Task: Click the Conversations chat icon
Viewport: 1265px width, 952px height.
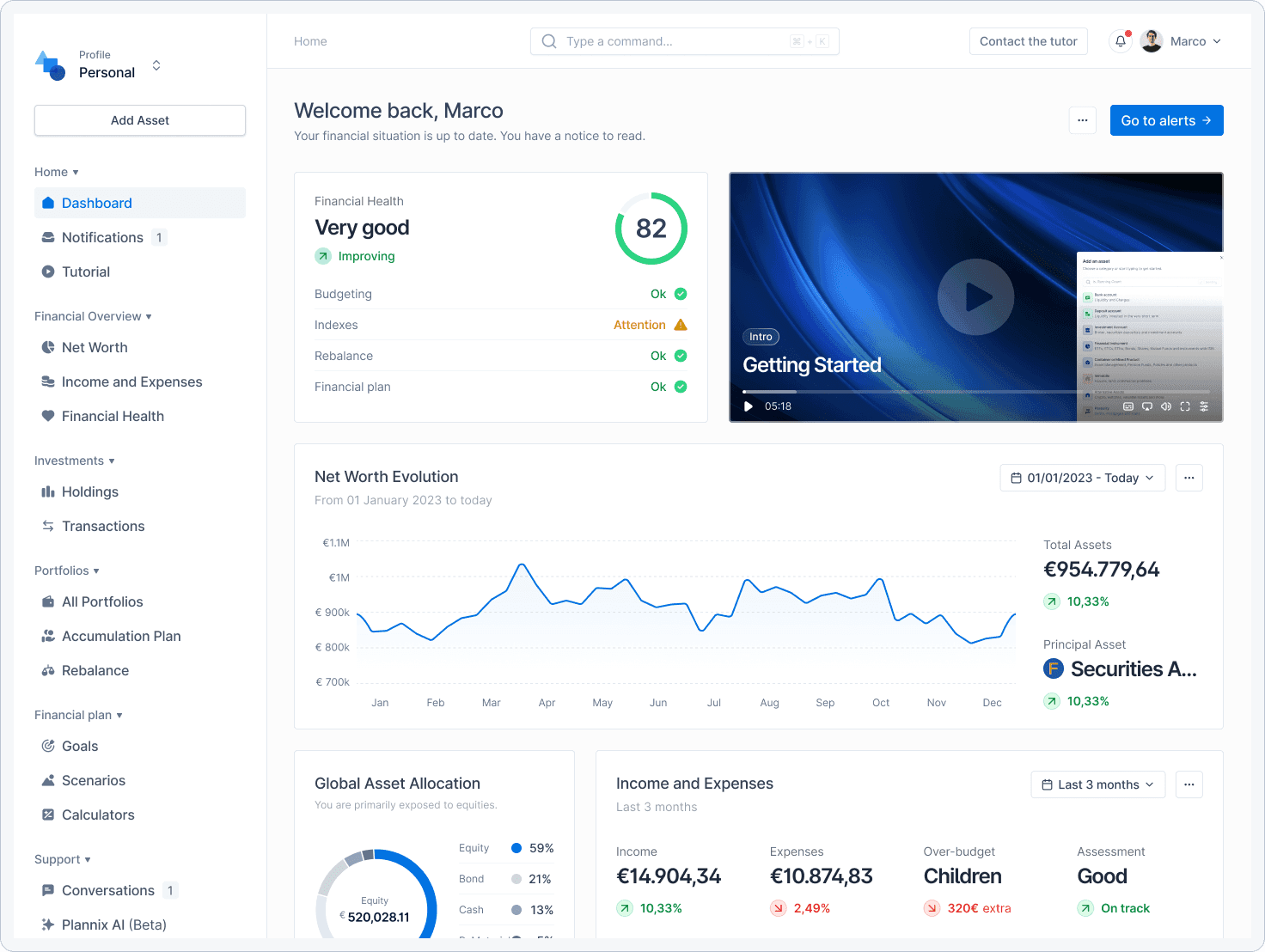Action: pos(48,890)
